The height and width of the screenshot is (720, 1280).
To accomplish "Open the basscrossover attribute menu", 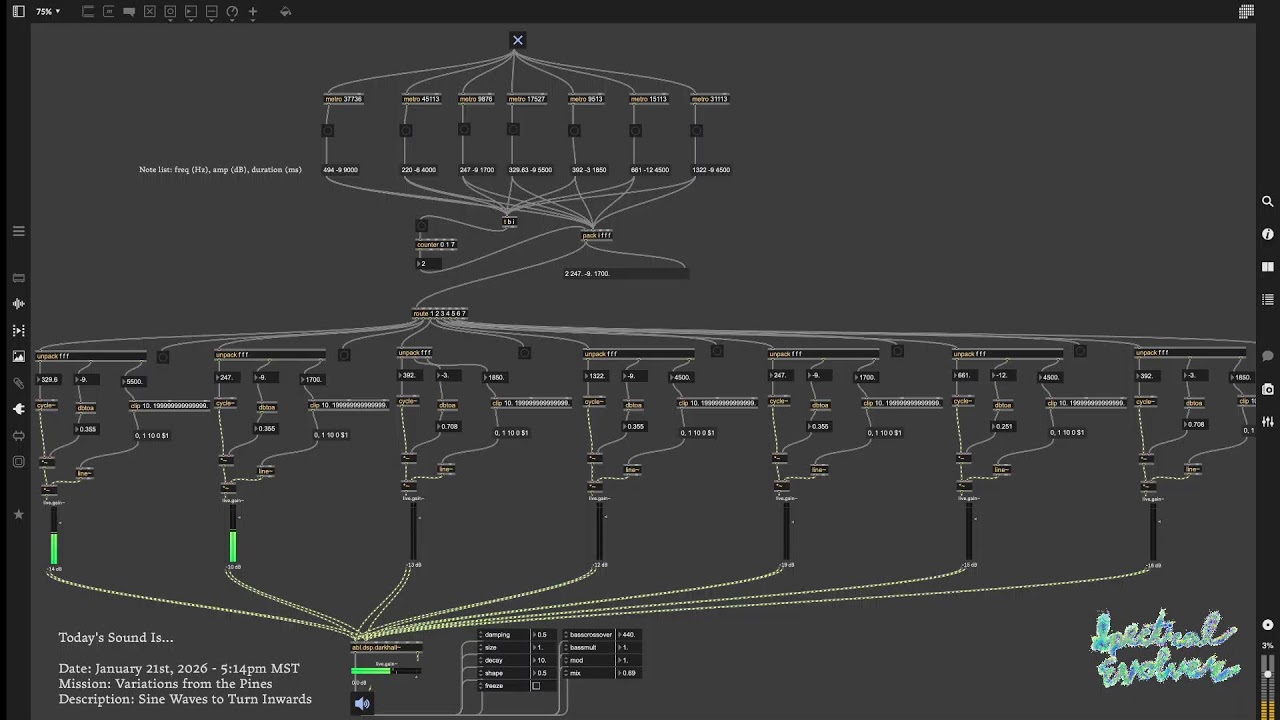I will tap(590, 635).
